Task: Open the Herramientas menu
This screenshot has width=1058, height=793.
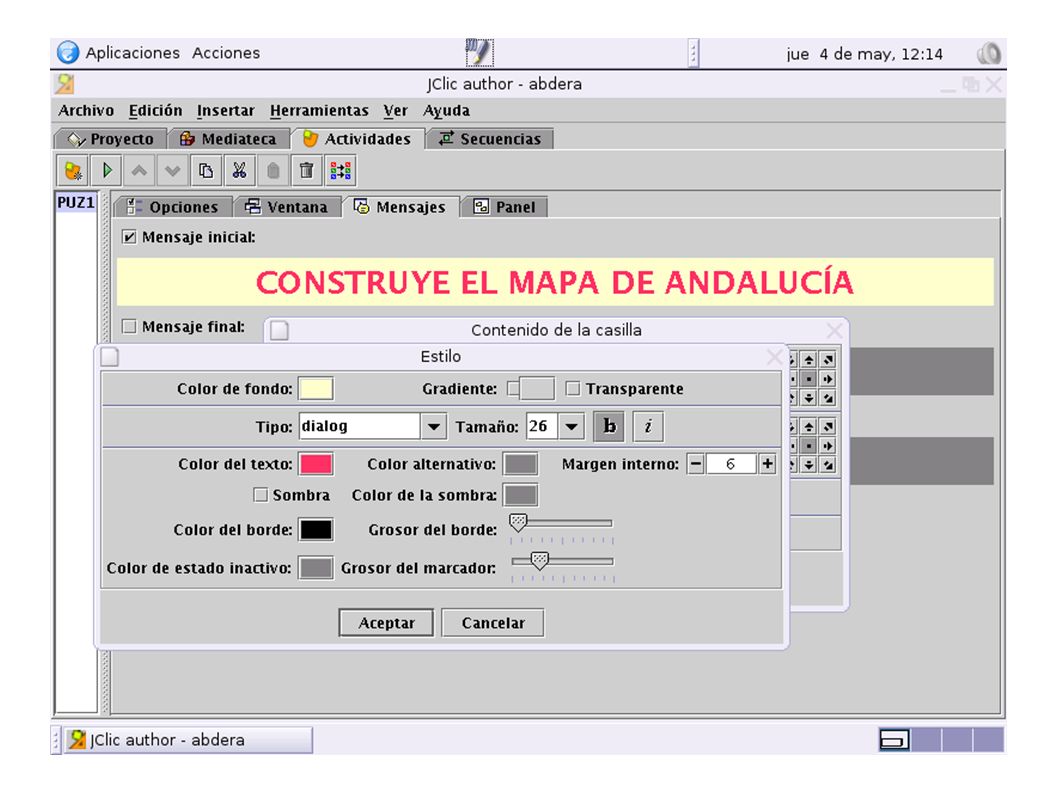Action: click(x=319, y=110)
